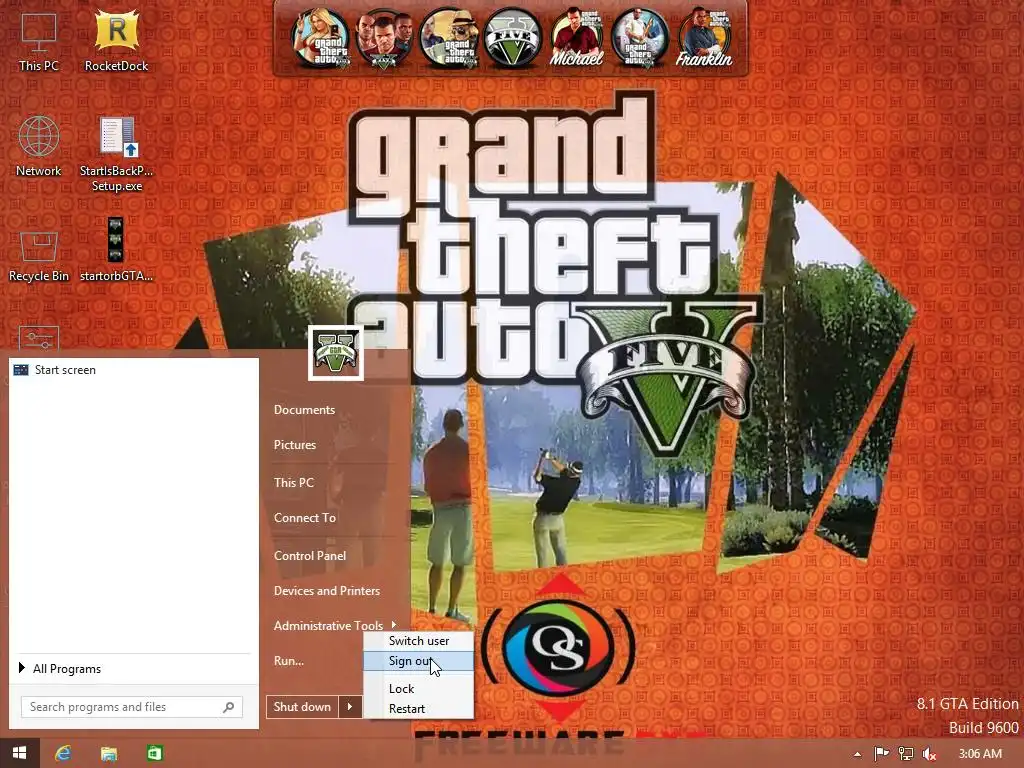This screenshot has width=1024, height=768.
Task: Click the Michael dock icon
Action: 577,38
